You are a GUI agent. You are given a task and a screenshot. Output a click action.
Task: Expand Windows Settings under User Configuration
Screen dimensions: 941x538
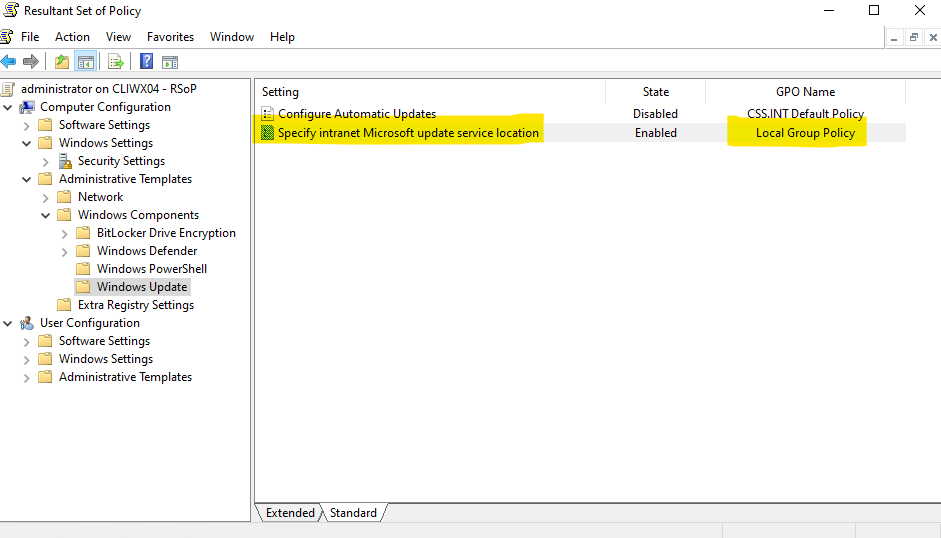click(x=26, y=360)
